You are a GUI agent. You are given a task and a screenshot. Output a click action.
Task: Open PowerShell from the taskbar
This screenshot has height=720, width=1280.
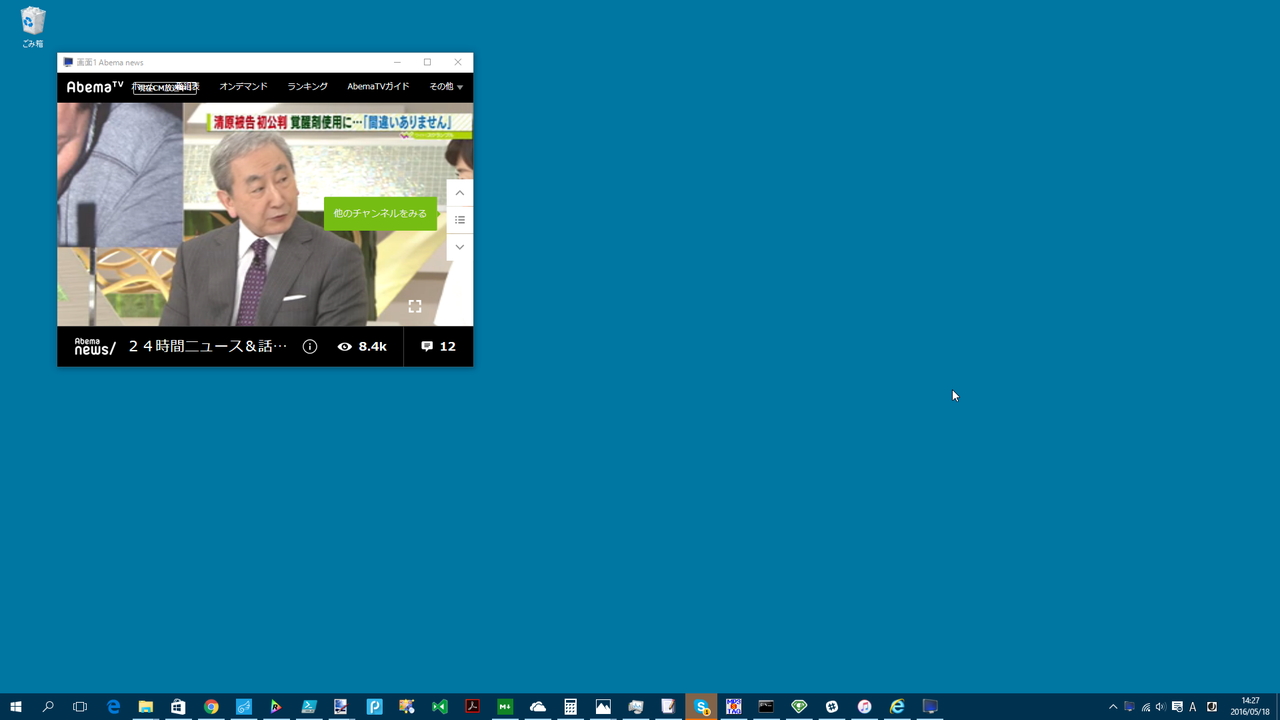click(309, 707)
